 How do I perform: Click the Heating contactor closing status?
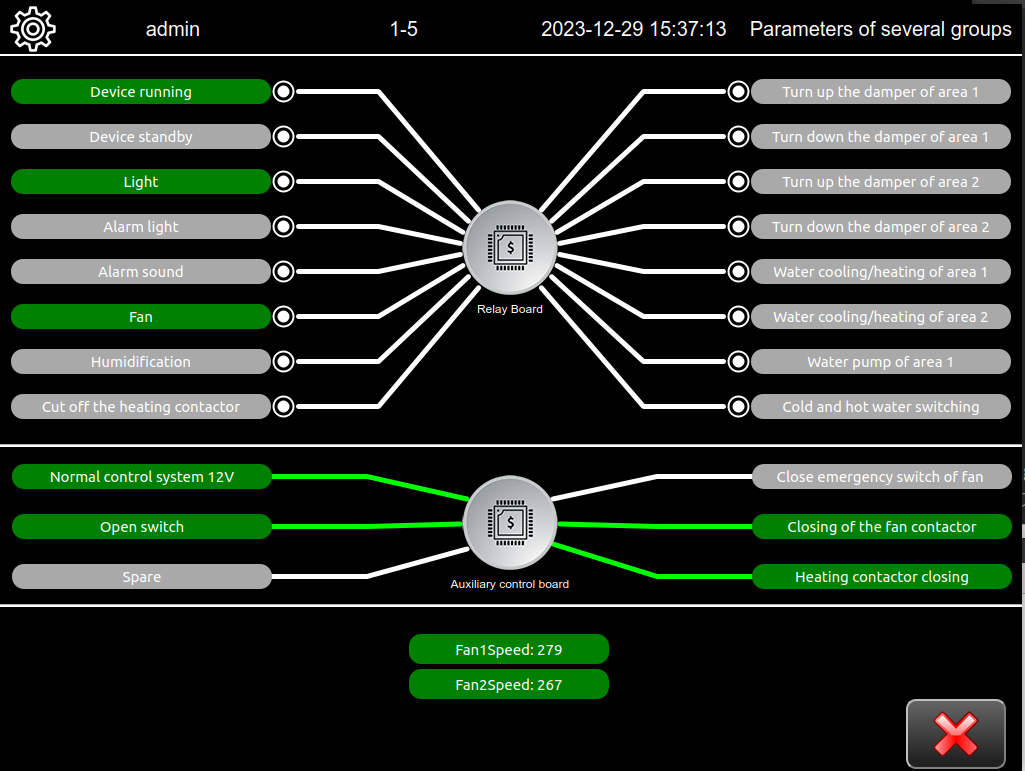881,577
